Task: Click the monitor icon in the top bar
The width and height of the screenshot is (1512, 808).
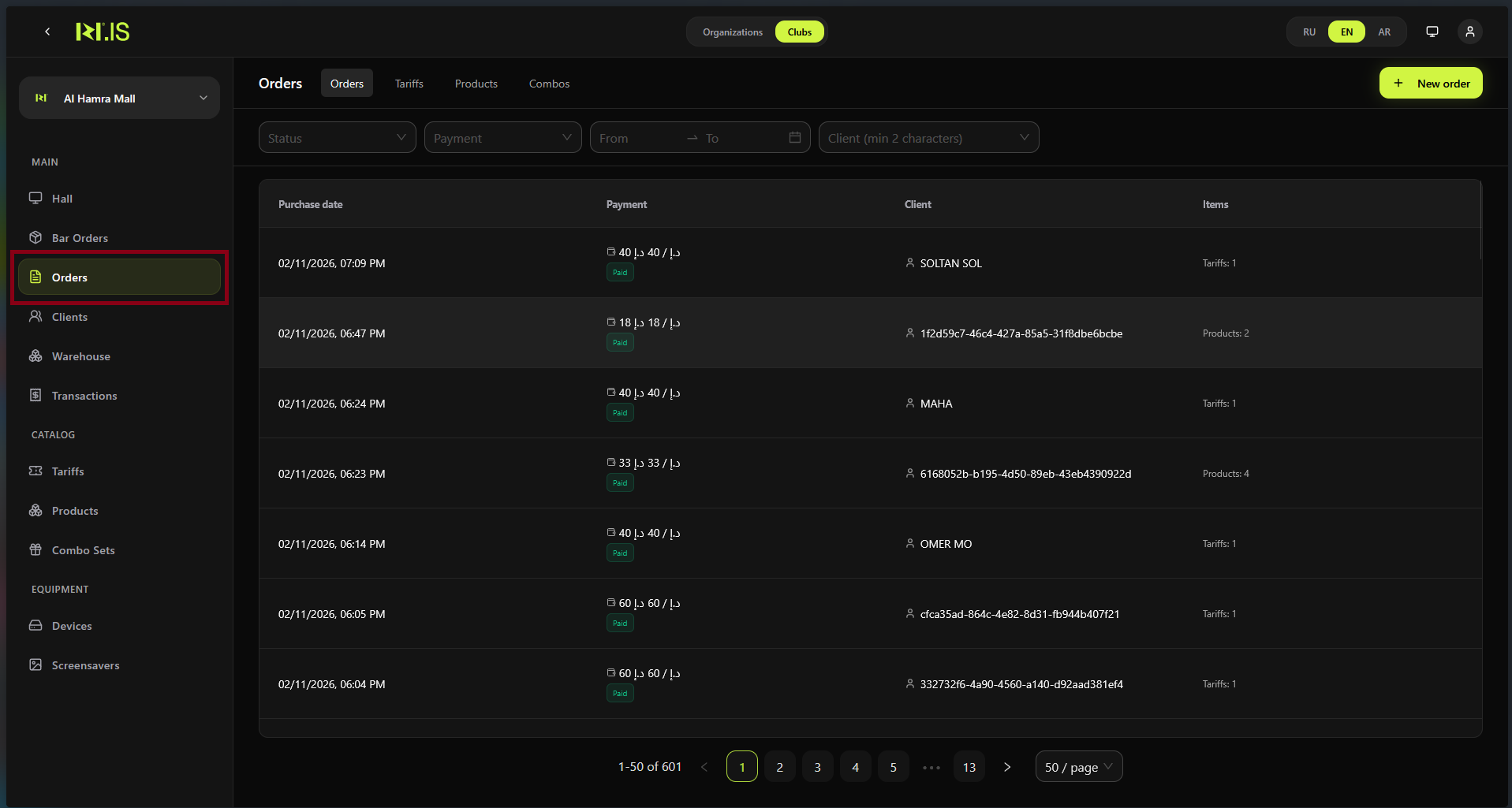Action: (x=1432, y=32)
